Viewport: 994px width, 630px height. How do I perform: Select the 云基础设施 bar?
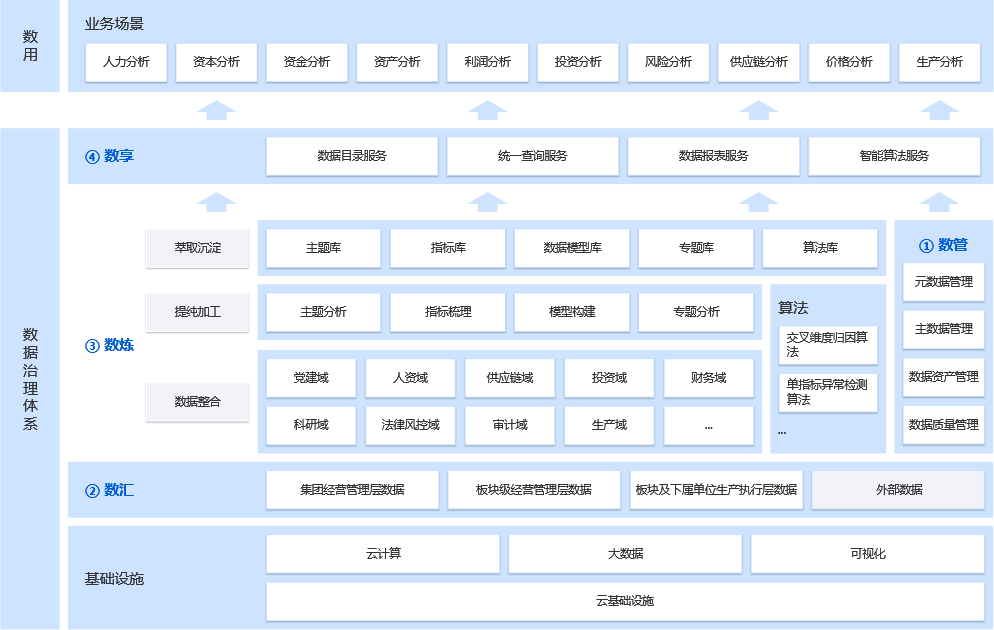625,601
